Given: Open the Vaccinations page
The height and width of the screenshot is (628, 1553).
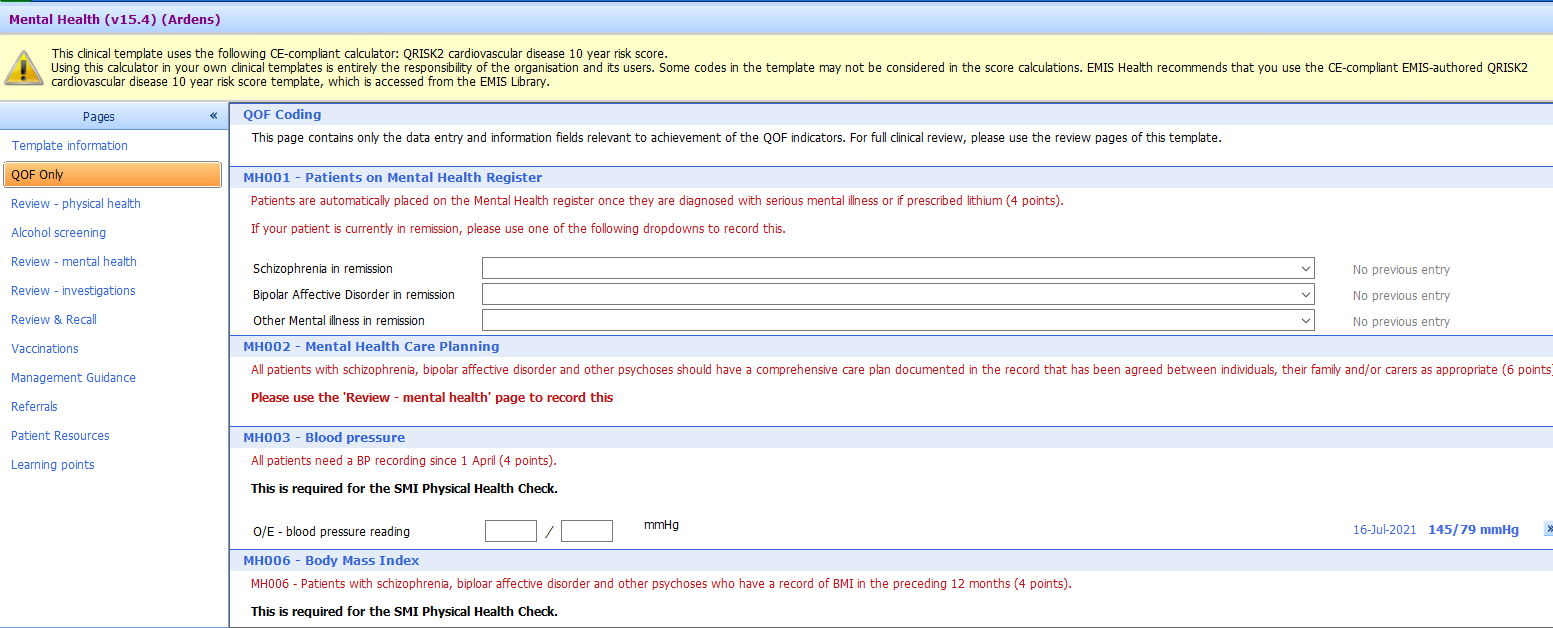Looking at the screenshot, I should [44, 348].
